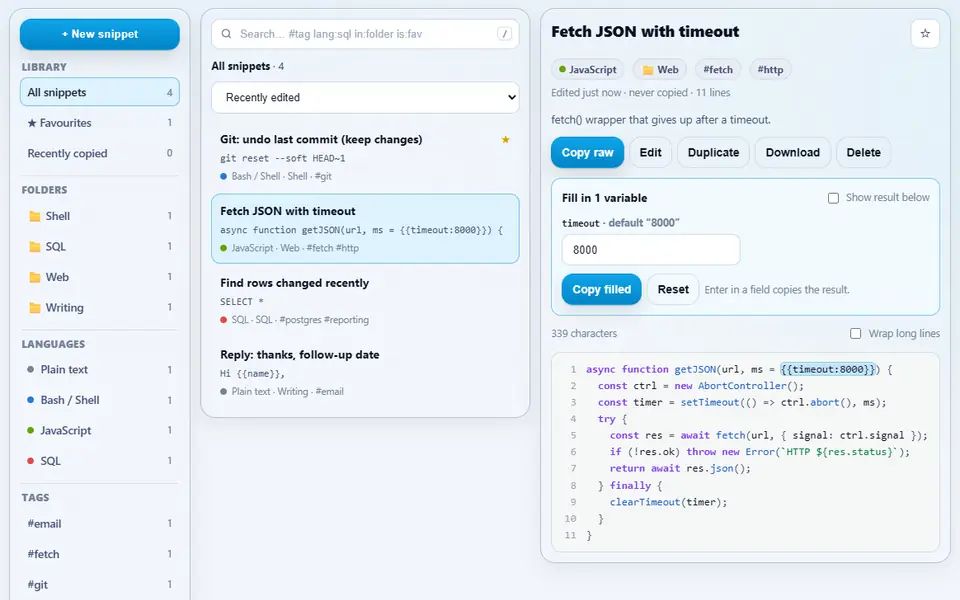Screen dimensions: 960x600
Task: Filter by the #git tag in sidebar
Action: point(100,585)
